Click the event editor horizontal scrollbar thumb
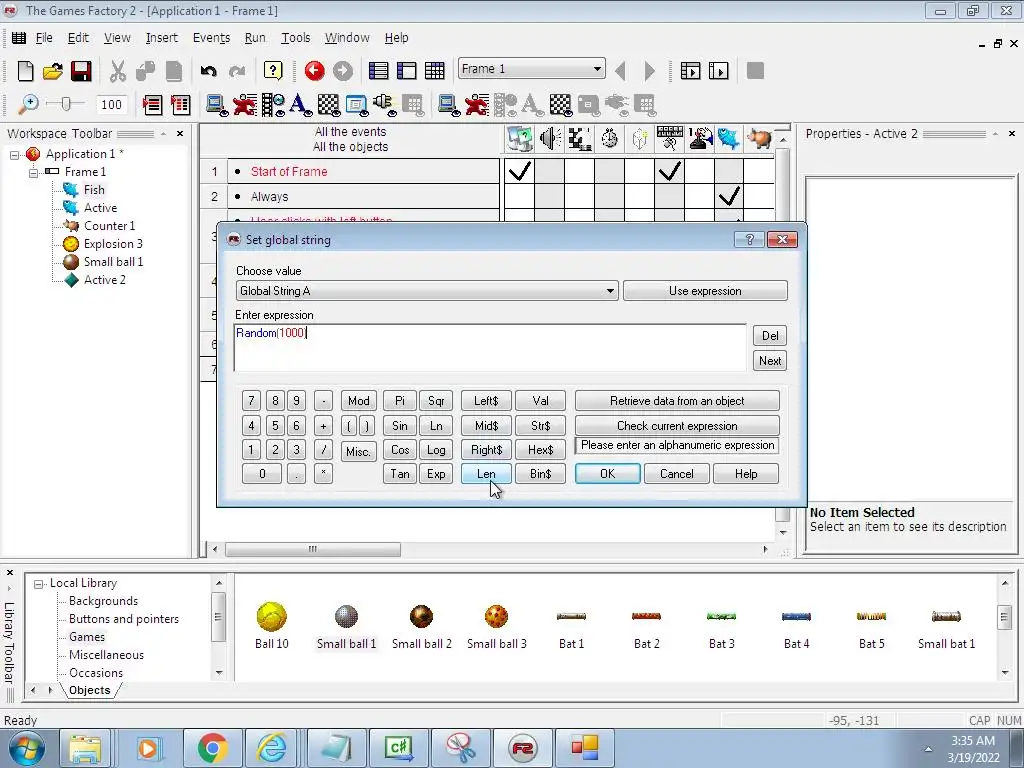This screenshot has width=1024, height=768. 313,549
